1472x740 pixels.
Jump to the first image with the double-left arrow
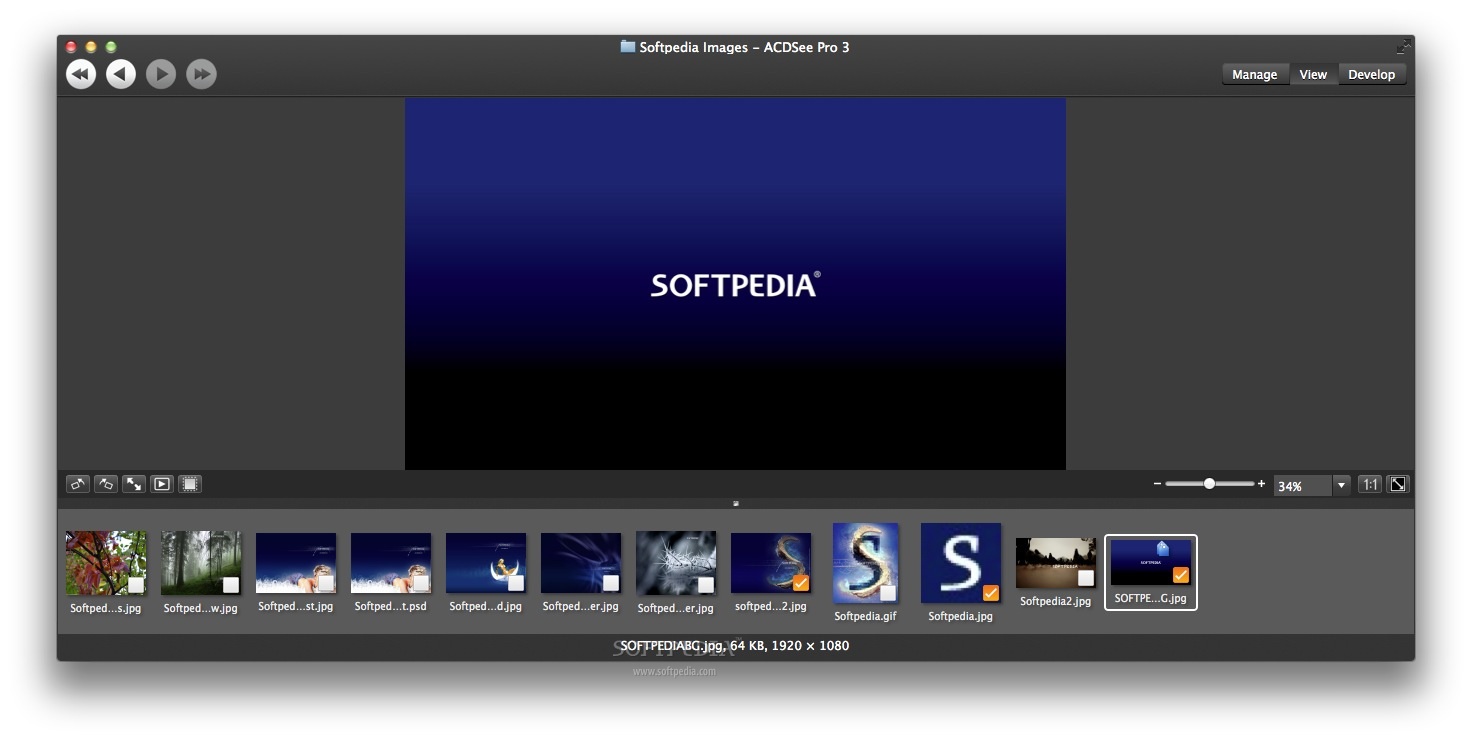coord(81,74)
